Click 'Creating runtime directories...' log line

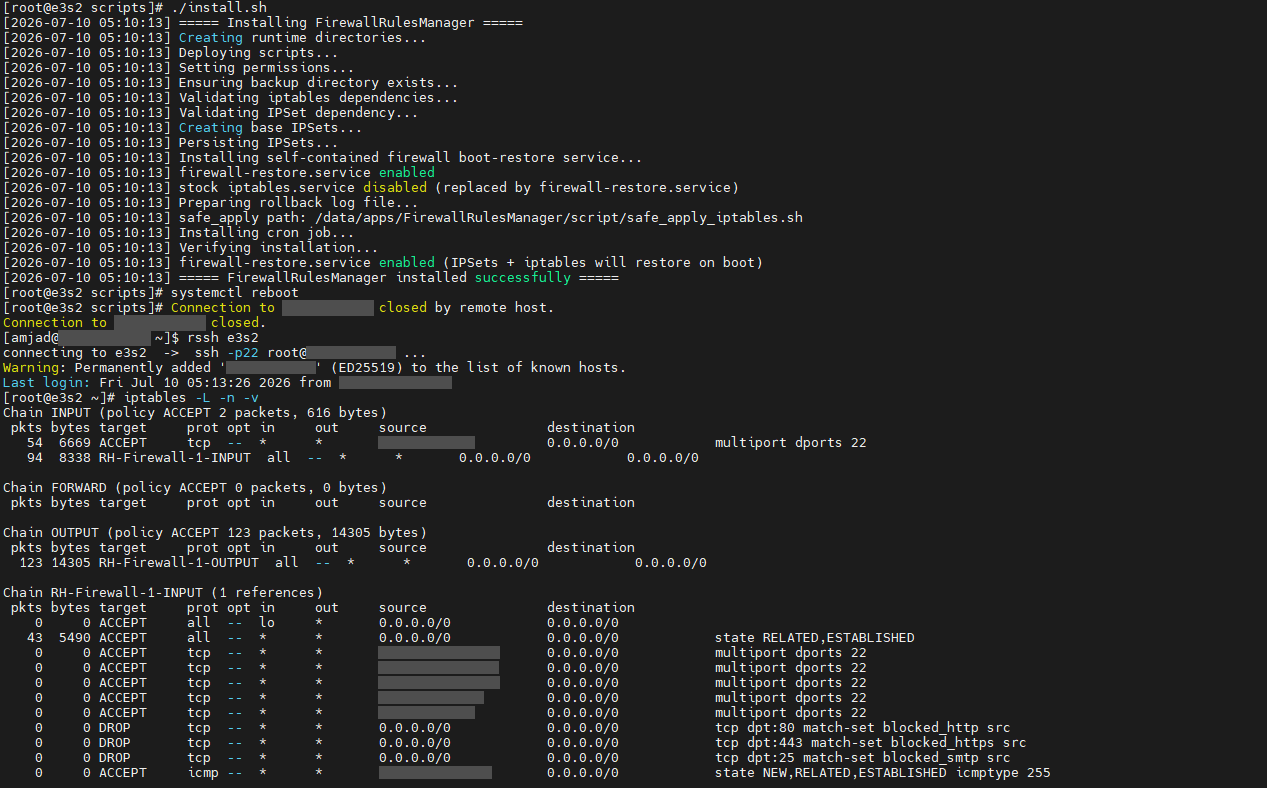[215, 37]
